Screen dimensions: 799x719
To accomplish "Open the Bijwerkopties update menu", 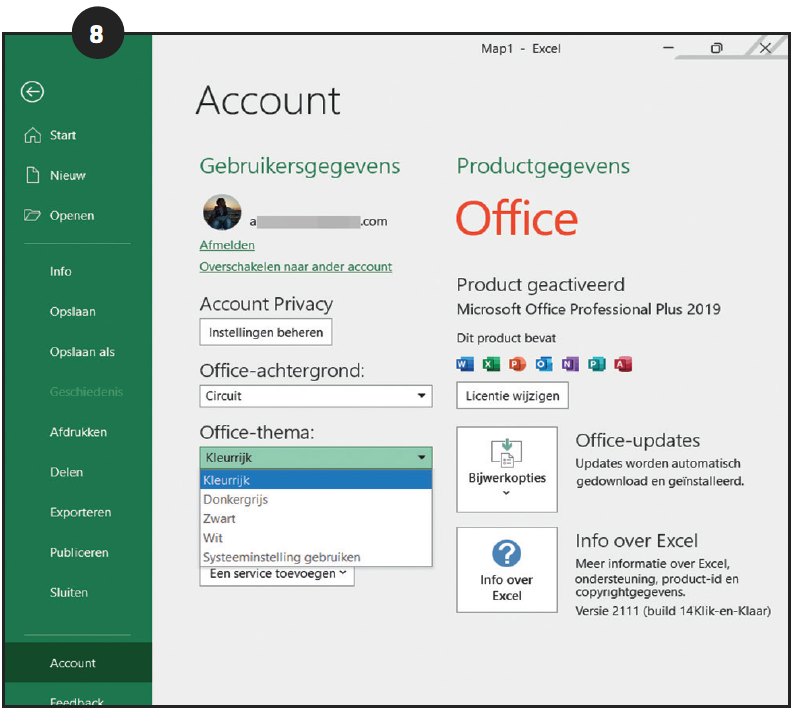I will tap(507, 470).
